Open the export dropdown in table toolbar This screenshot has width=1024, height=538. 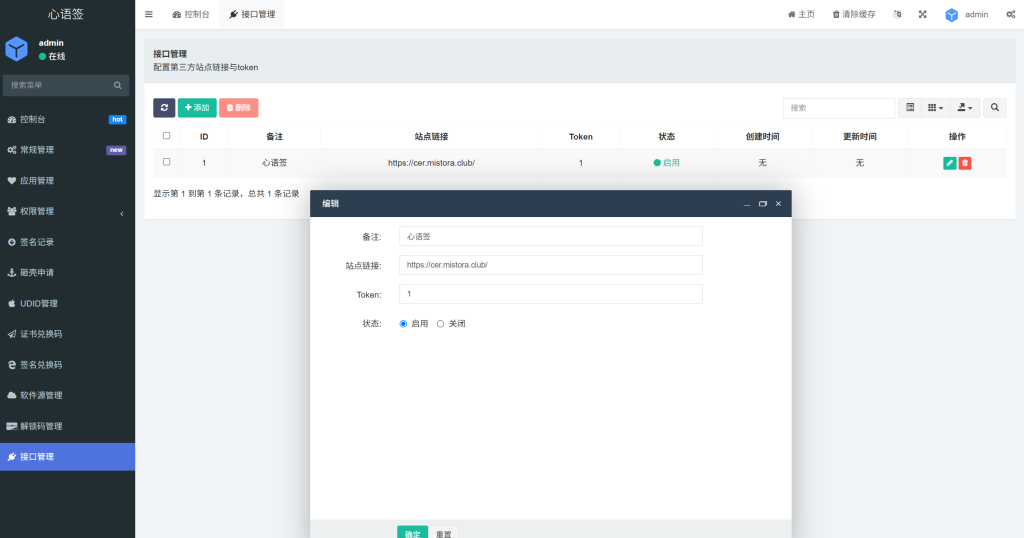point(965,107)
